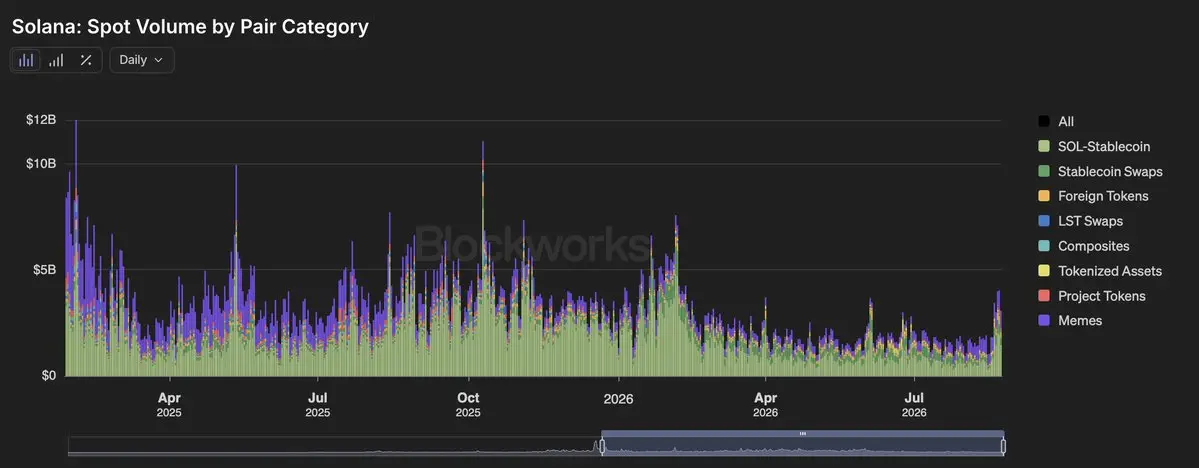The image size is (1199, 468).
Task: Click the unselected area of the range navigator
Action: tap(334, 447)
